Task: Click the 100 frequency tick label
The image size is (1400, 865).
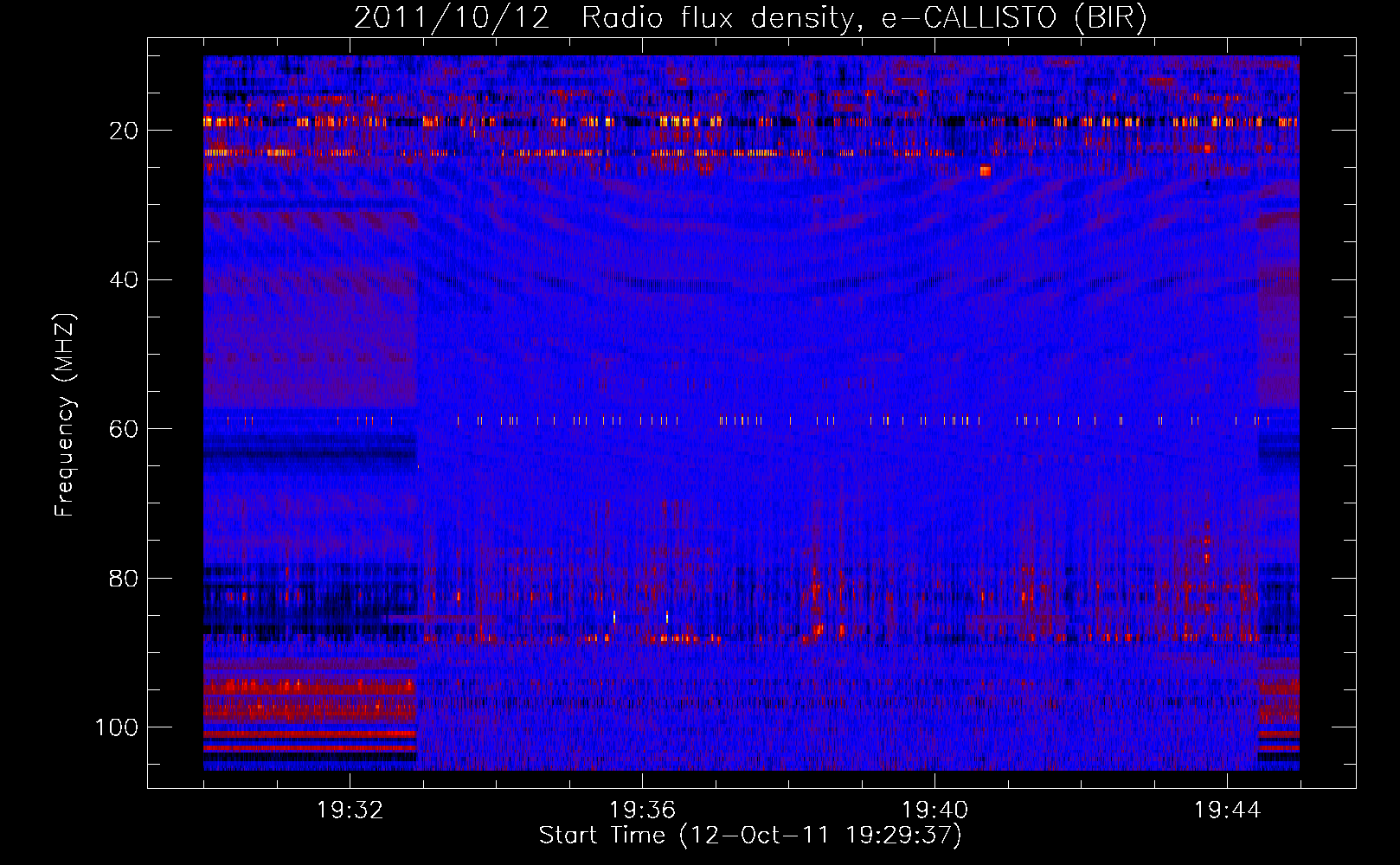Action: [x=117, y=727]
